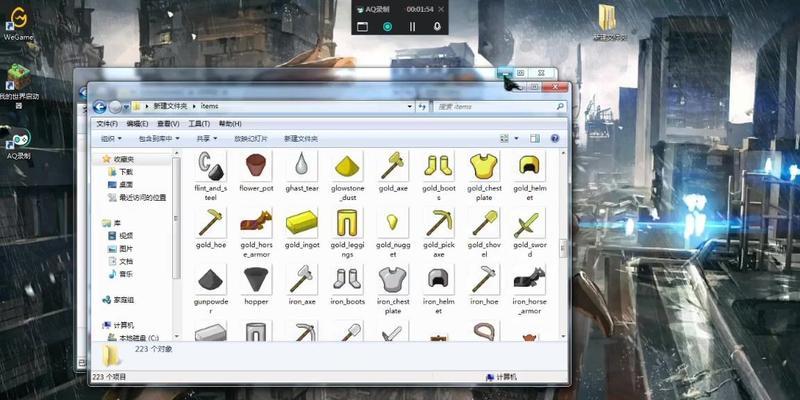
Task: Open 下载 in the navigation pane
Action: (120, 172)
